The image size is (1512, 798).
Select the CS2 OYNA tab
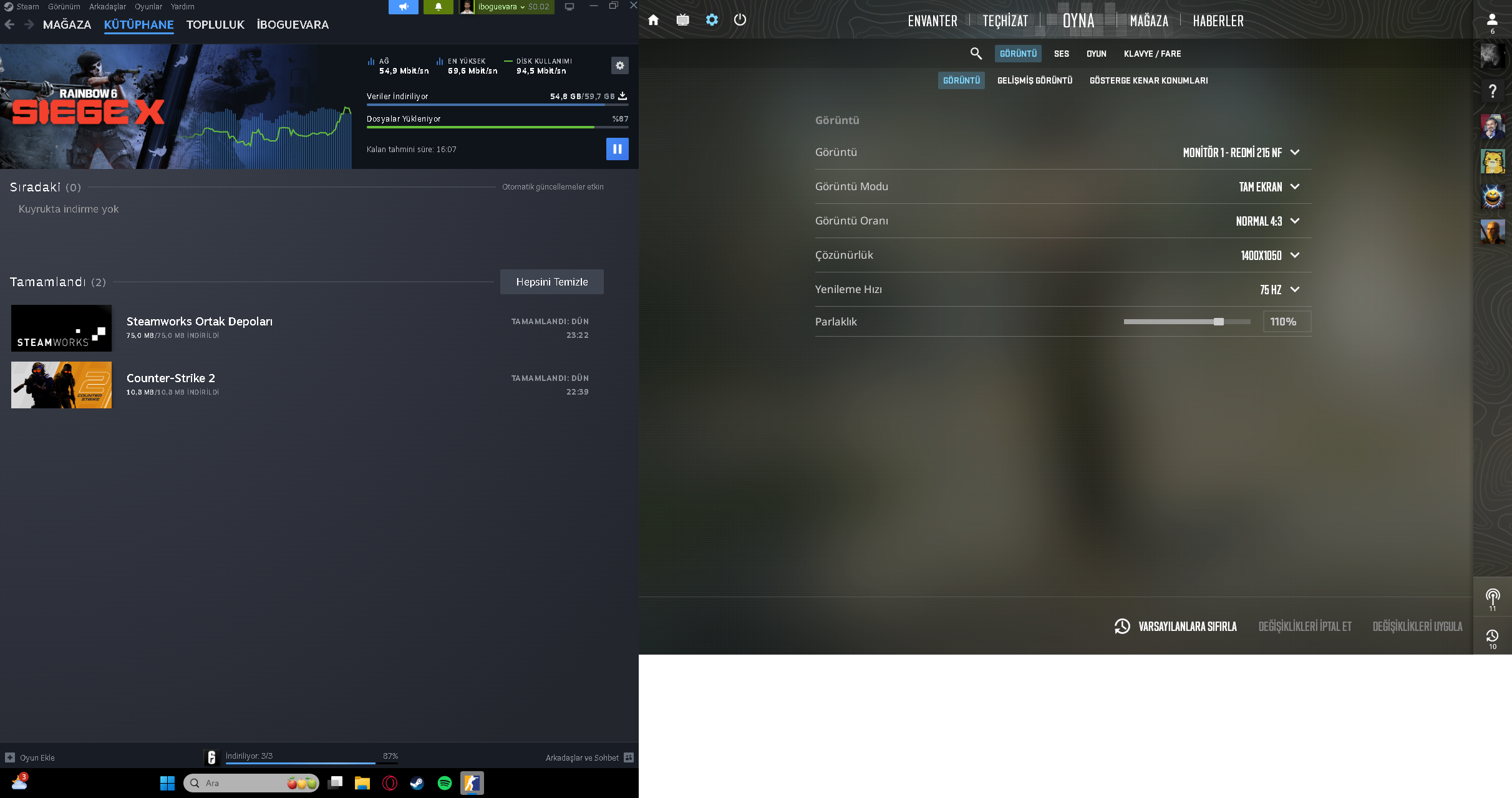click(1078, 21)
